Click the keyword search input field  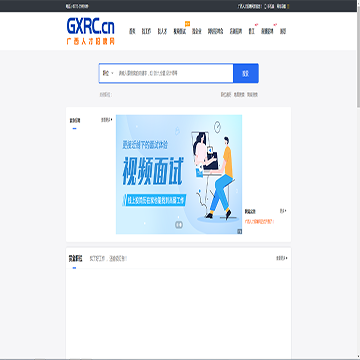click(175, 73)
